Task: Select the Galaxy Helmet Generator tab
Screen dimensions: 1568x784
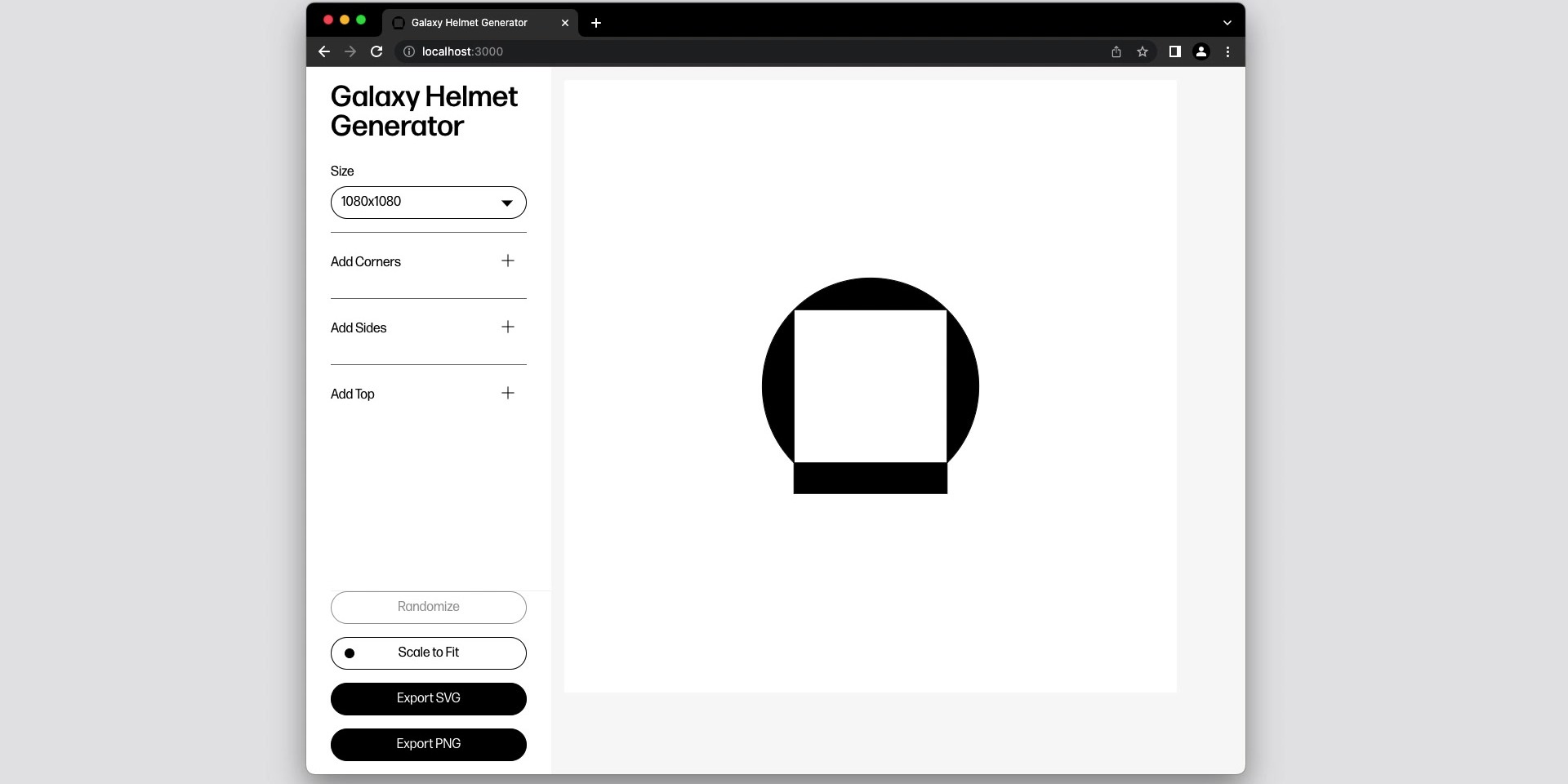Action: coord(468,23)
